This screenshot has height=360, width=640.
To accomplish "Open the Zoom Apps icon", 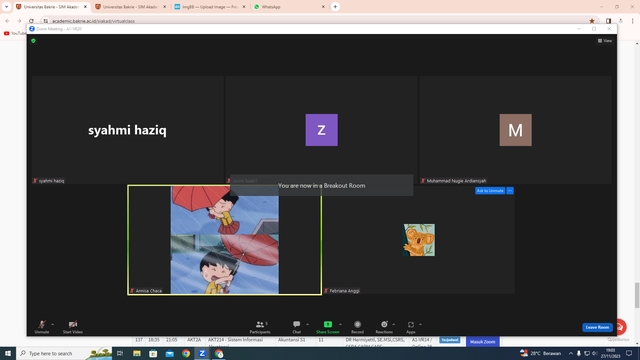I will (411, 324).
